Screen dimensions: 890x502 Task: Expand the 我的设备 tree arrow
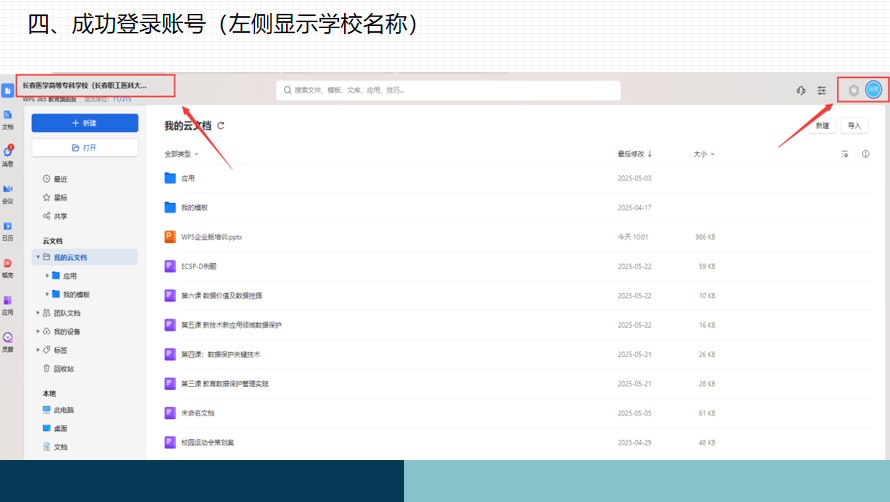pos(38,331)
